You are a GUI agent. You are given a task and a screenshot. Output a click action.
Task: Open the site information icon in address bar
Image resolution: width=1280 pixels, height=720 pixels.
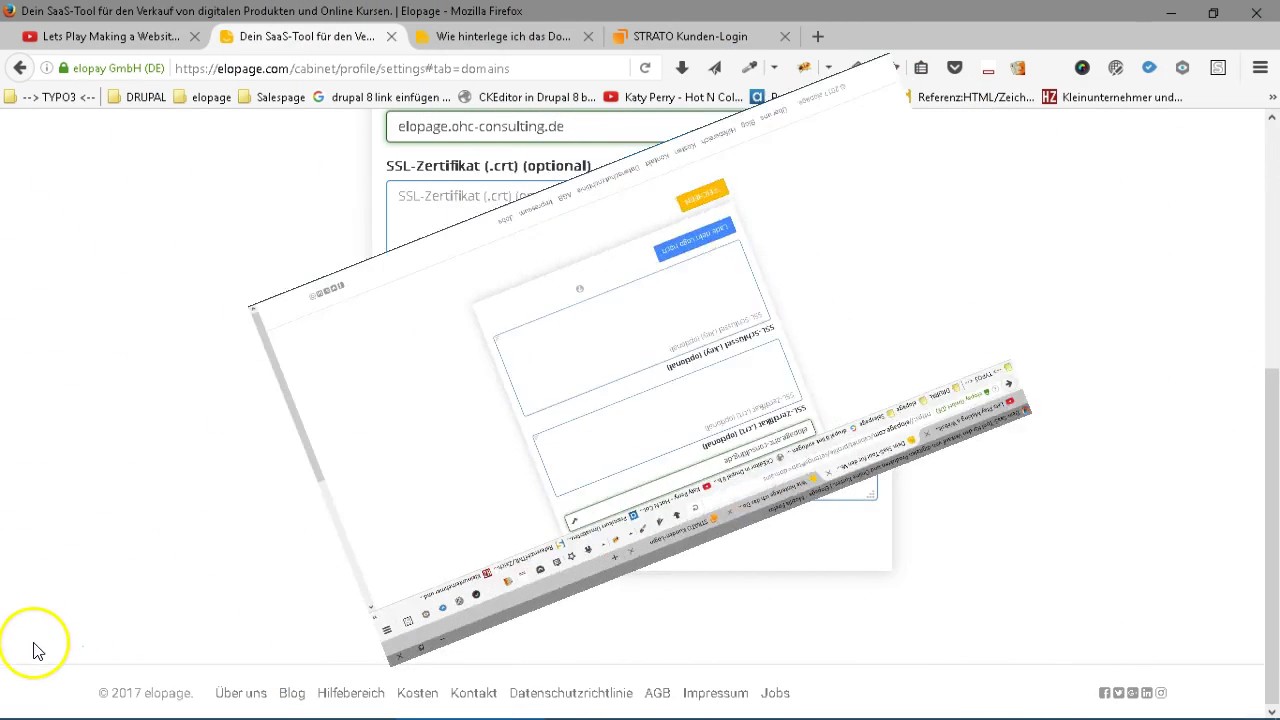click(x=47, y=68)
